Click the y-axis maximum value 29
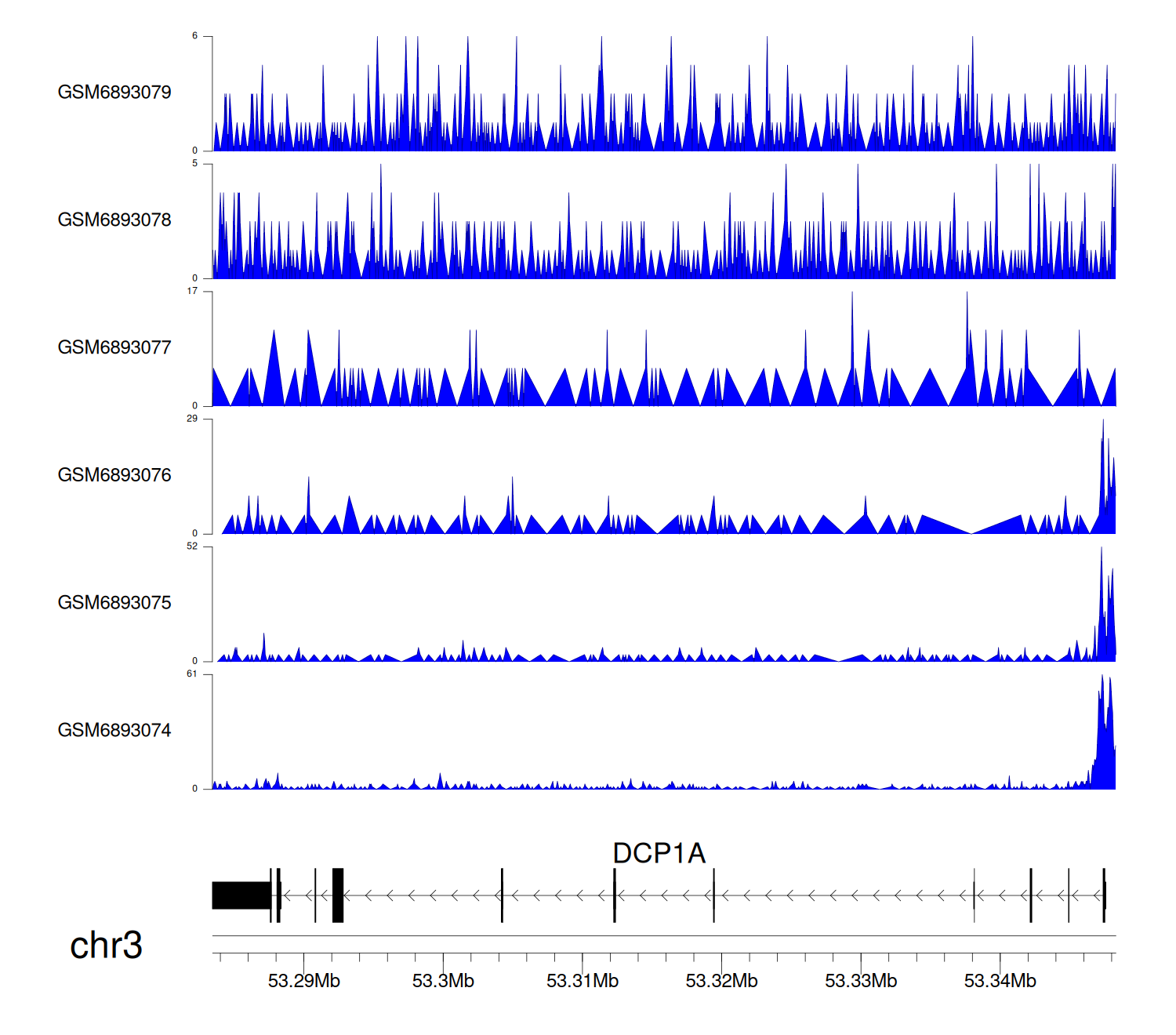This screenshot has width=1176, height=1035. [x=192, y=419]
